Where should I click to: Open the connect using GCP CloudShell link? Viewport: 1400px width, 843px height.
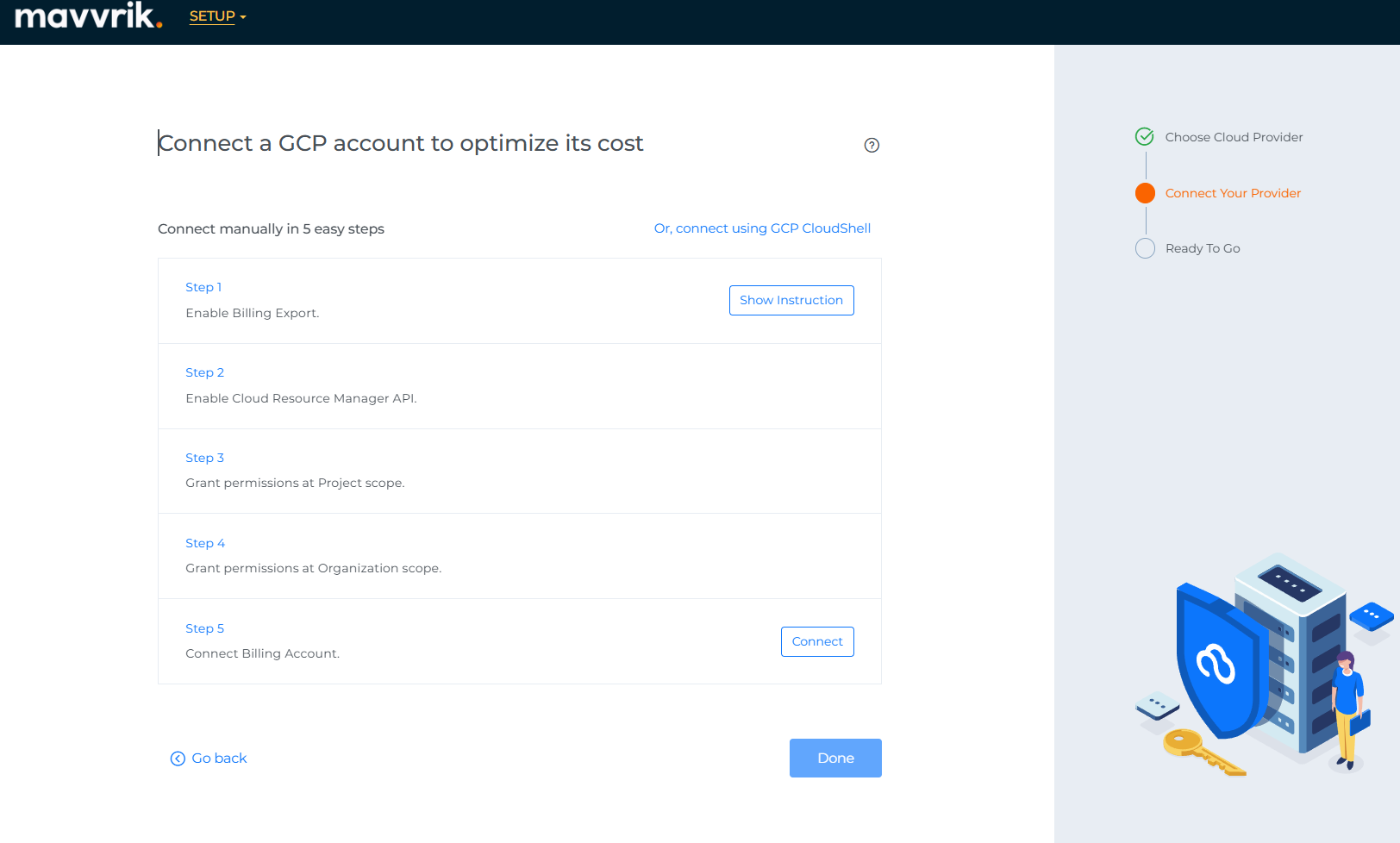pos(762,228)
